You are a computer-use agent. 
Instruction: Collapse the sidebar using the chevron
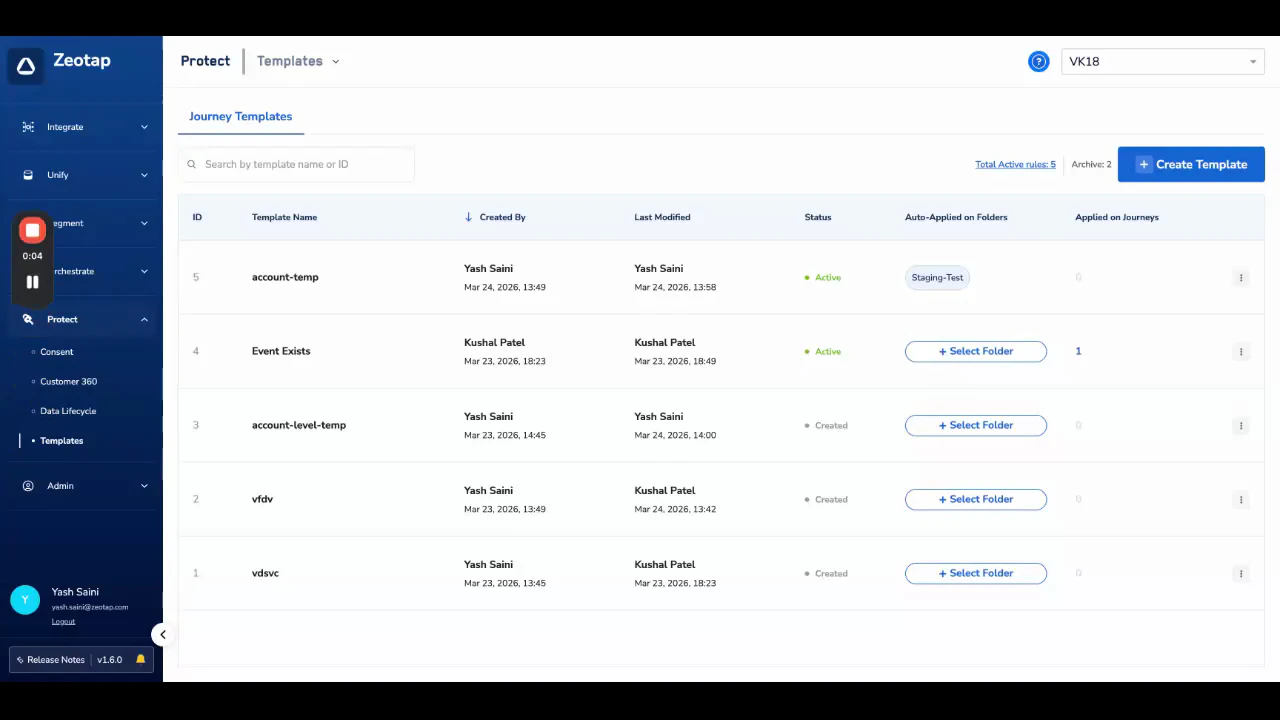pyautogui.click(x=162, y=634)
